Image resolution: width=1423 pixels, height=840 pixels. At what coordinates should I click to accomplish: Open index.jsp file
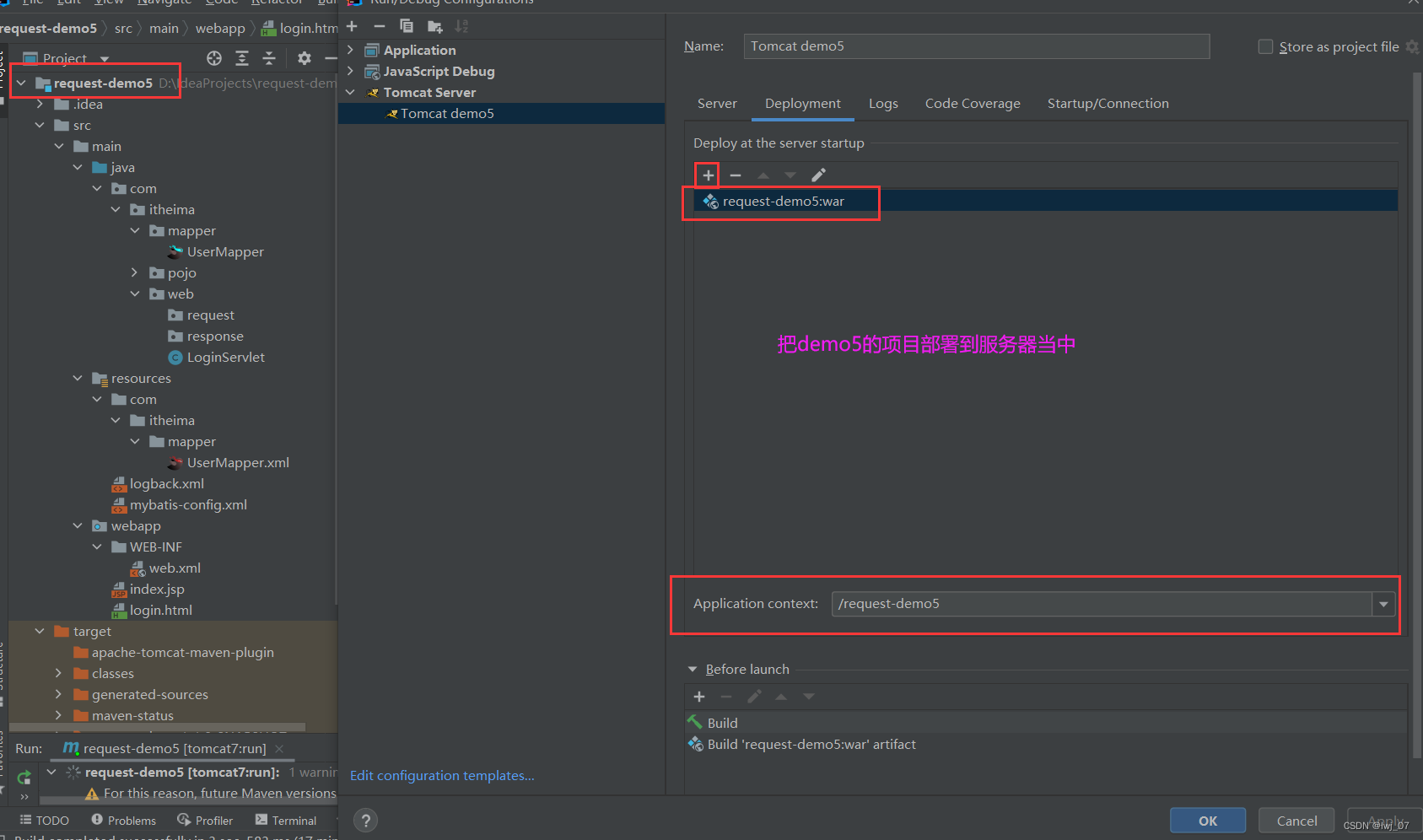point(148,589)
